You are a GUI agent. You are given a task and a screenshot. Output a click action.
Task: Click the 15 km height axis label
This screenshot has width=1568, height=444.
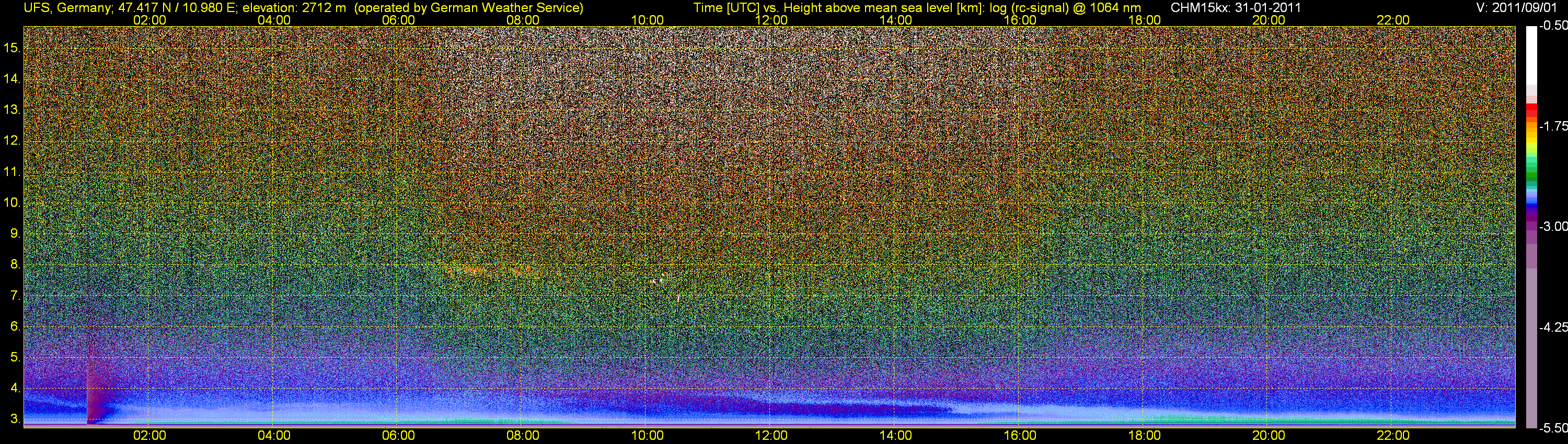pos(12,48)
